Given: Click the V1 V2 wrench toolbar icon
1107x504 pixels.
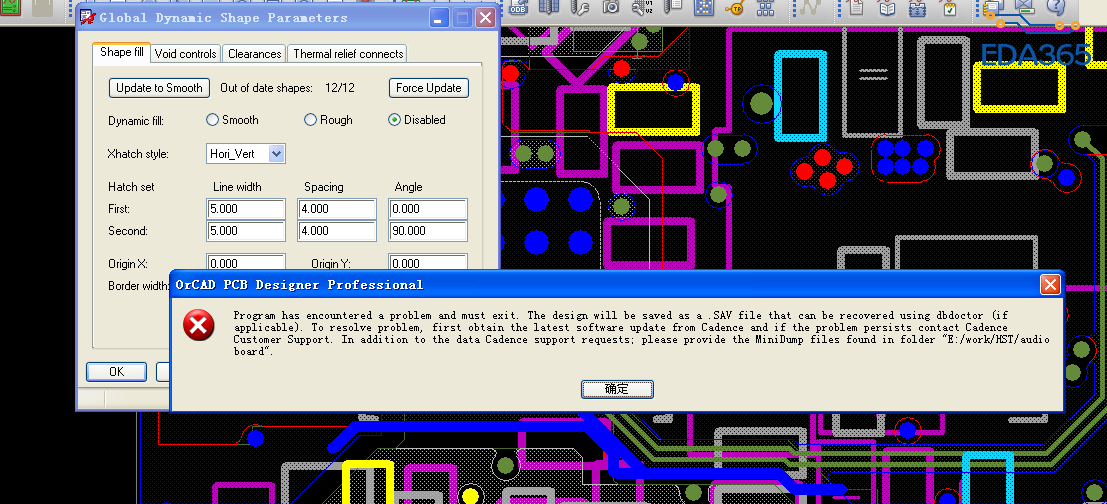Looking at the screenshot, I should (x=642, y=7).
